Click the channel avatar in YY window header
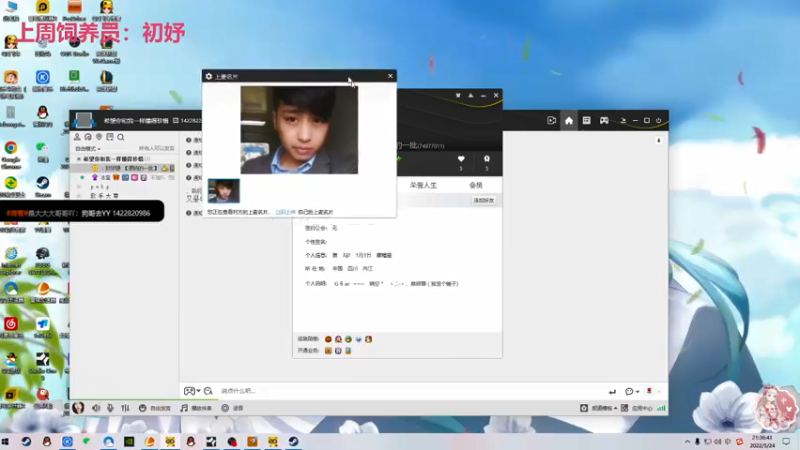The image size is (800, 450). coord(84,121)
